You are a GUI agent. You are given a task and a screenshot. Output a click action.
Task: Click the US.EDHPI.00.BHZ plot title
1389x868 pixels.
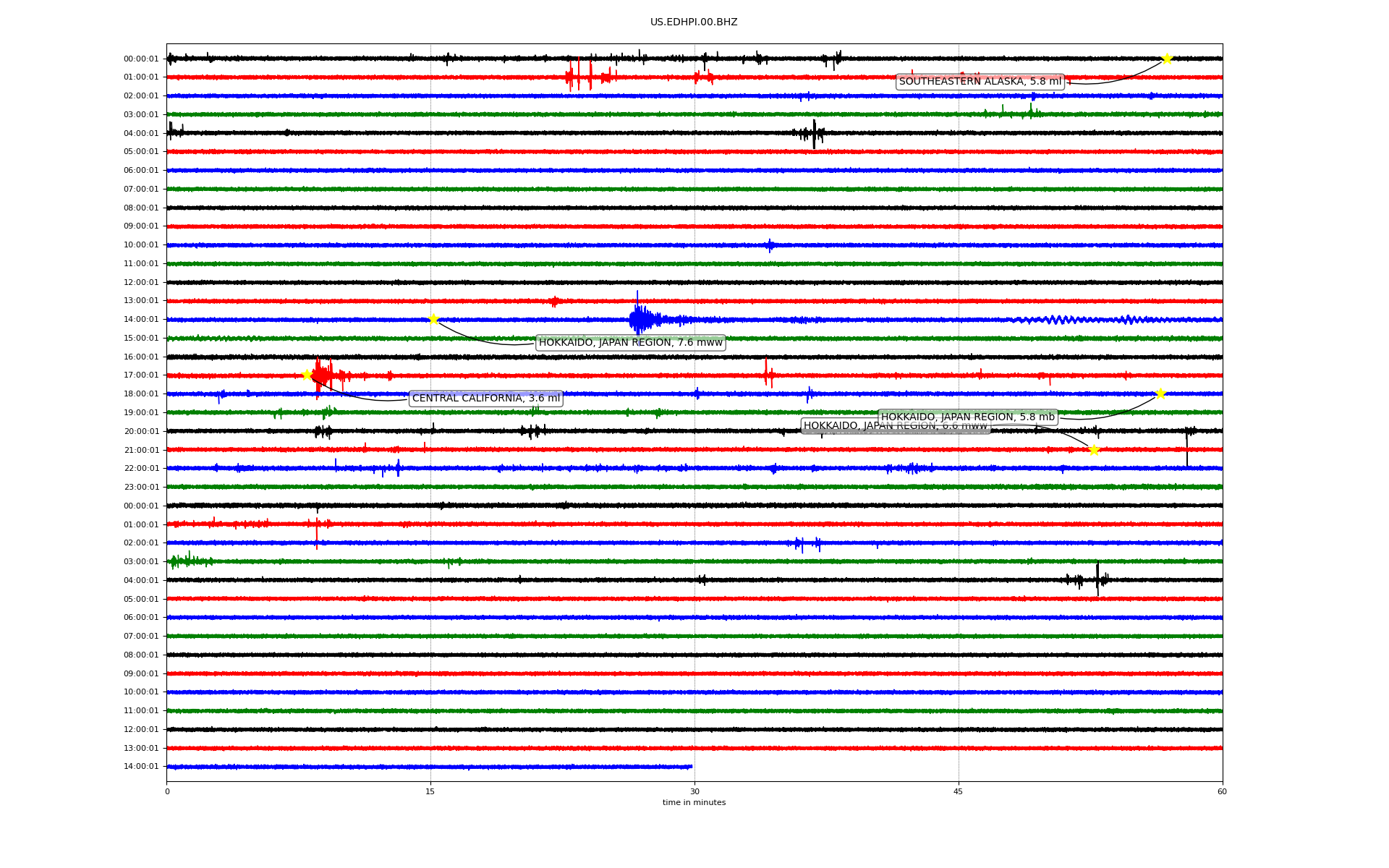pyautogui.click(x=693, y=22)
